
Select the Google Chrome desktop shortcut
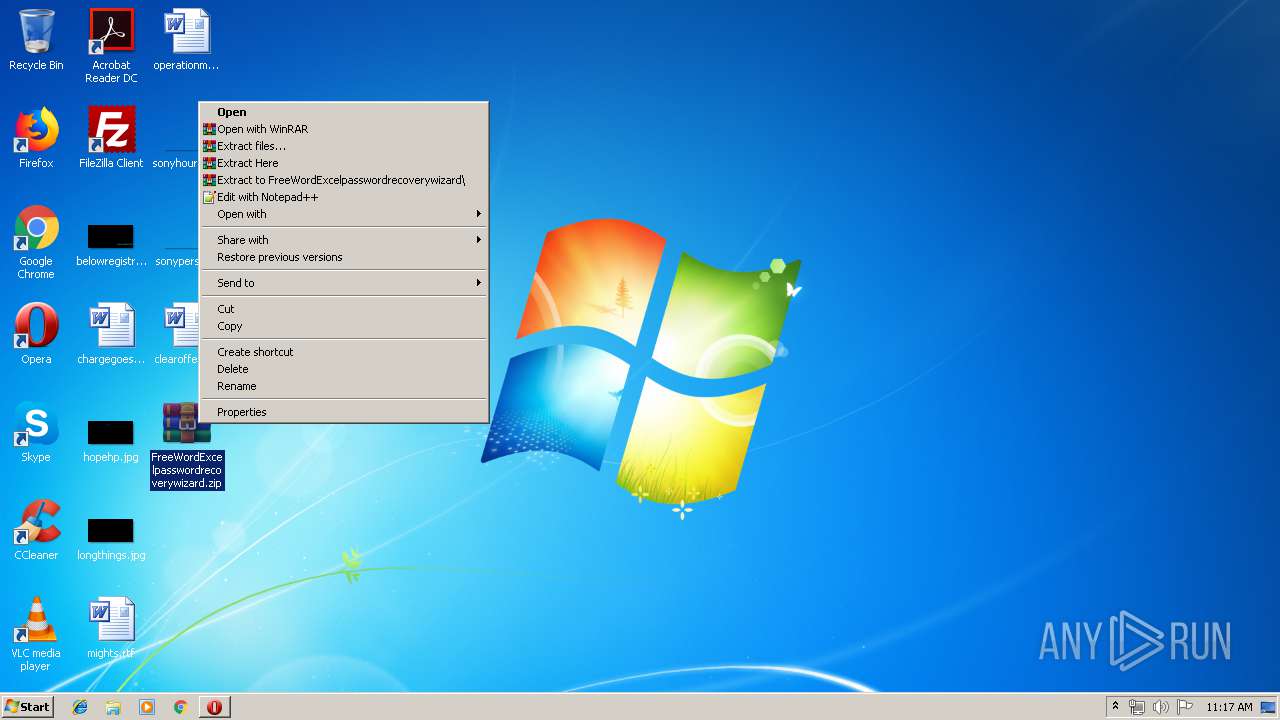coord(36,243)
